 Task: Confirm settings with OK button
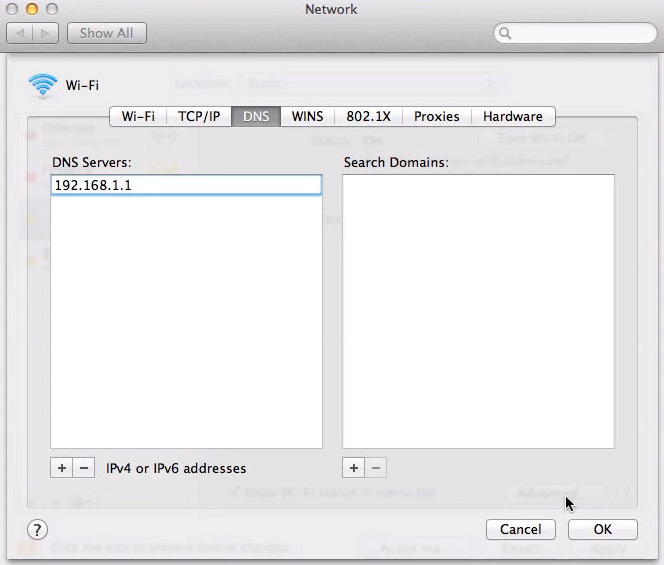603,529
